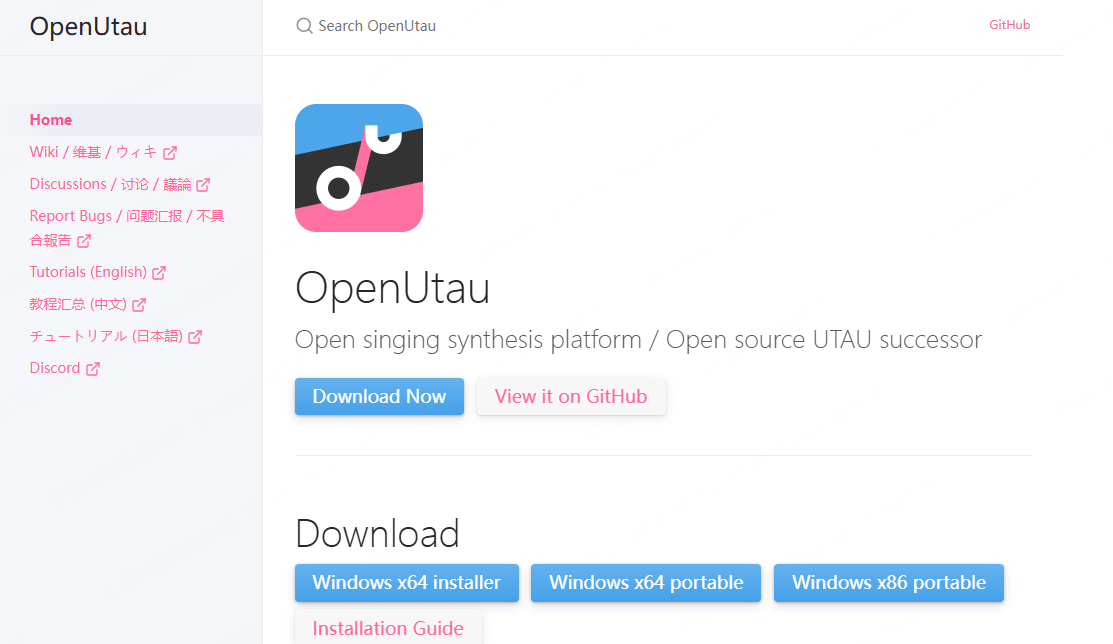The height and width of the screenshot is (644, 1113).
Task: Click the OpenUtau site title in the sidebar
Action: [89, 26]
